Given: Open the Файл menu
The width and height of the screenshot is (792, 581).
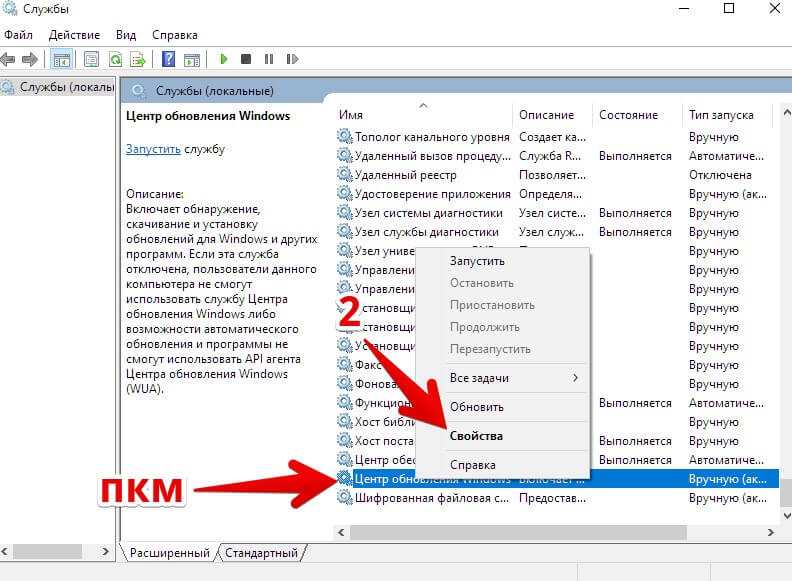Looking at the screenshot, I should 18,35.
